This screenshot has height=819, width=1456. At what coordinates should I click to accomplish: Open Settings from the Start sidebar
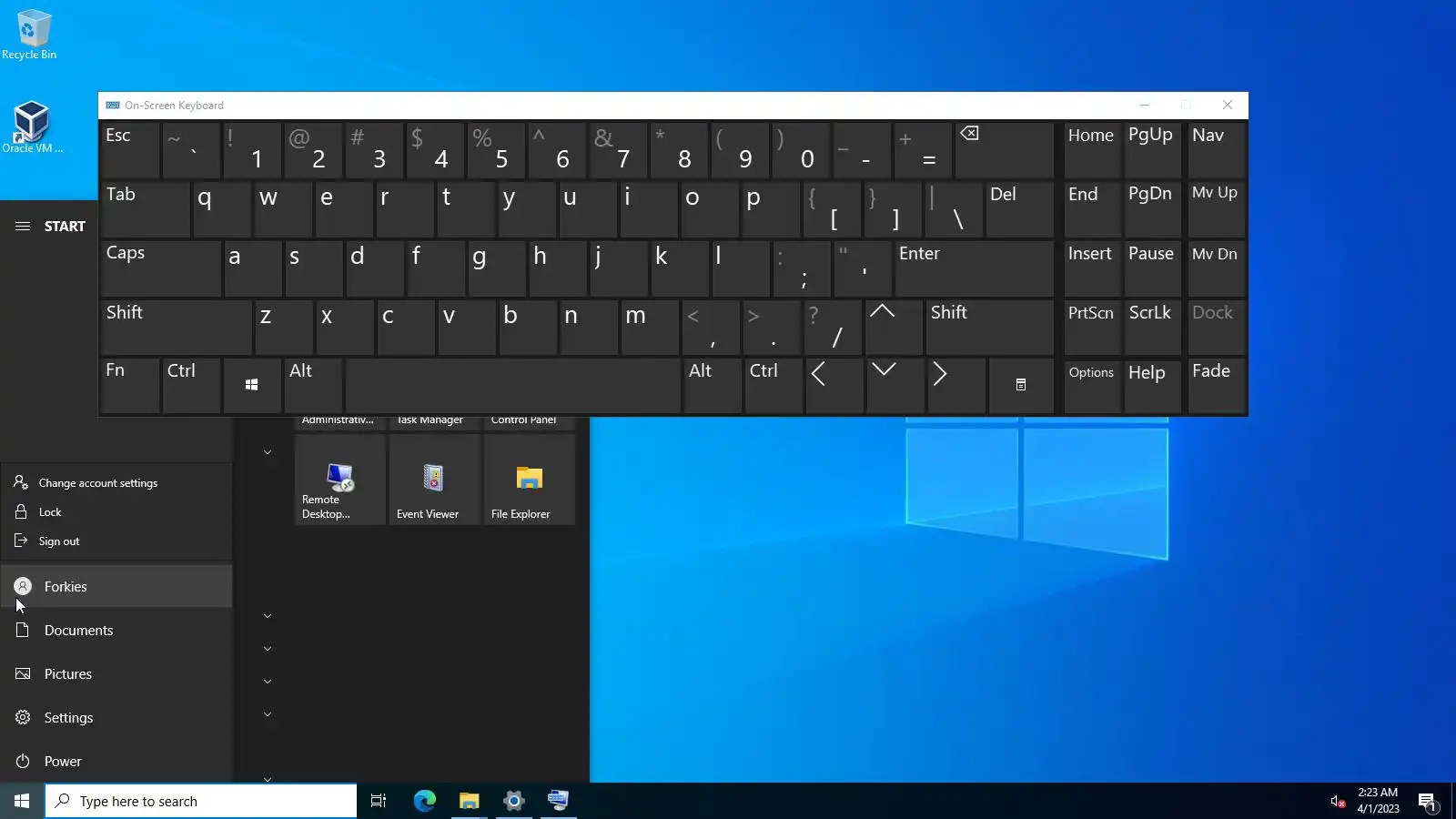(x=116, y=718)
